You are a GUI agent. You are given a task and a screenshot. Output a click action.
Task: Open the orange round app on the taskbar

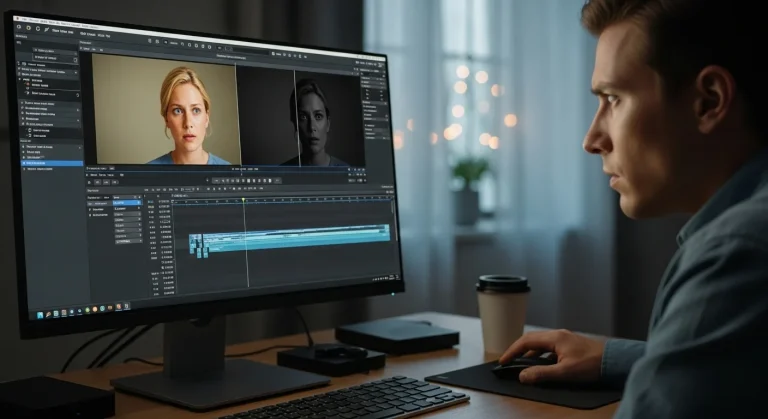(x=95, y=309)
